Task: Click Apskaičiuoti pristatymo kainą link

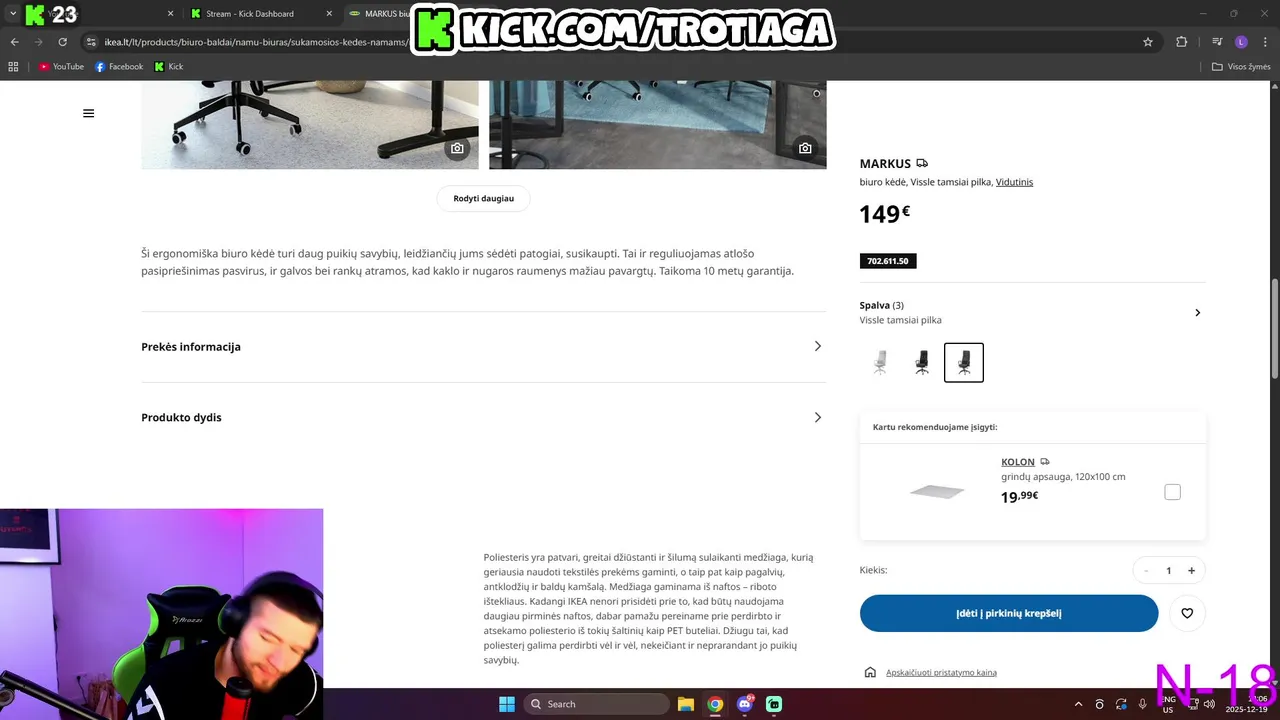Action: coord(941,672)
